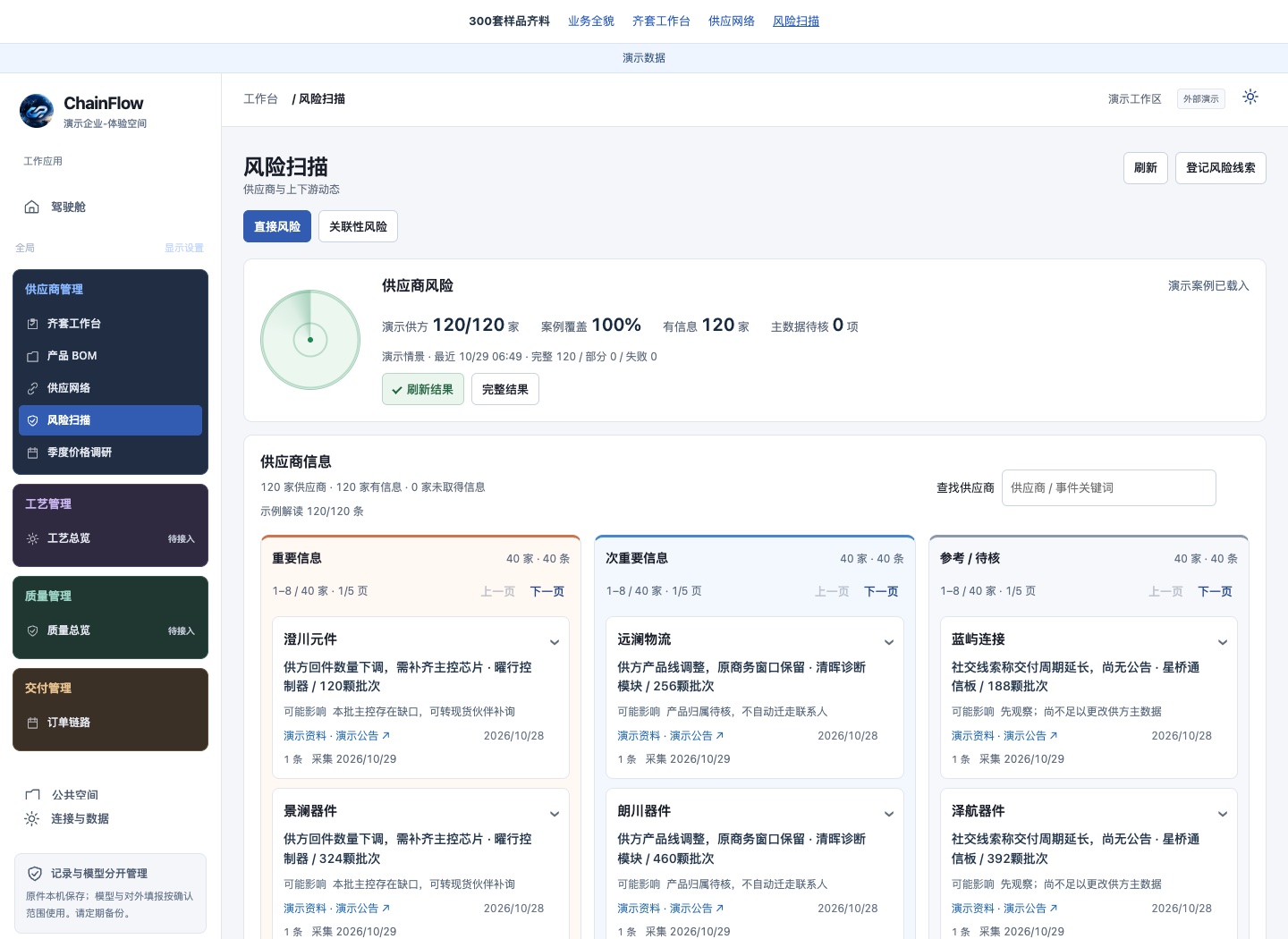Expand the 澄川元件 card
Screen dimensions: 1288x939
555,642
